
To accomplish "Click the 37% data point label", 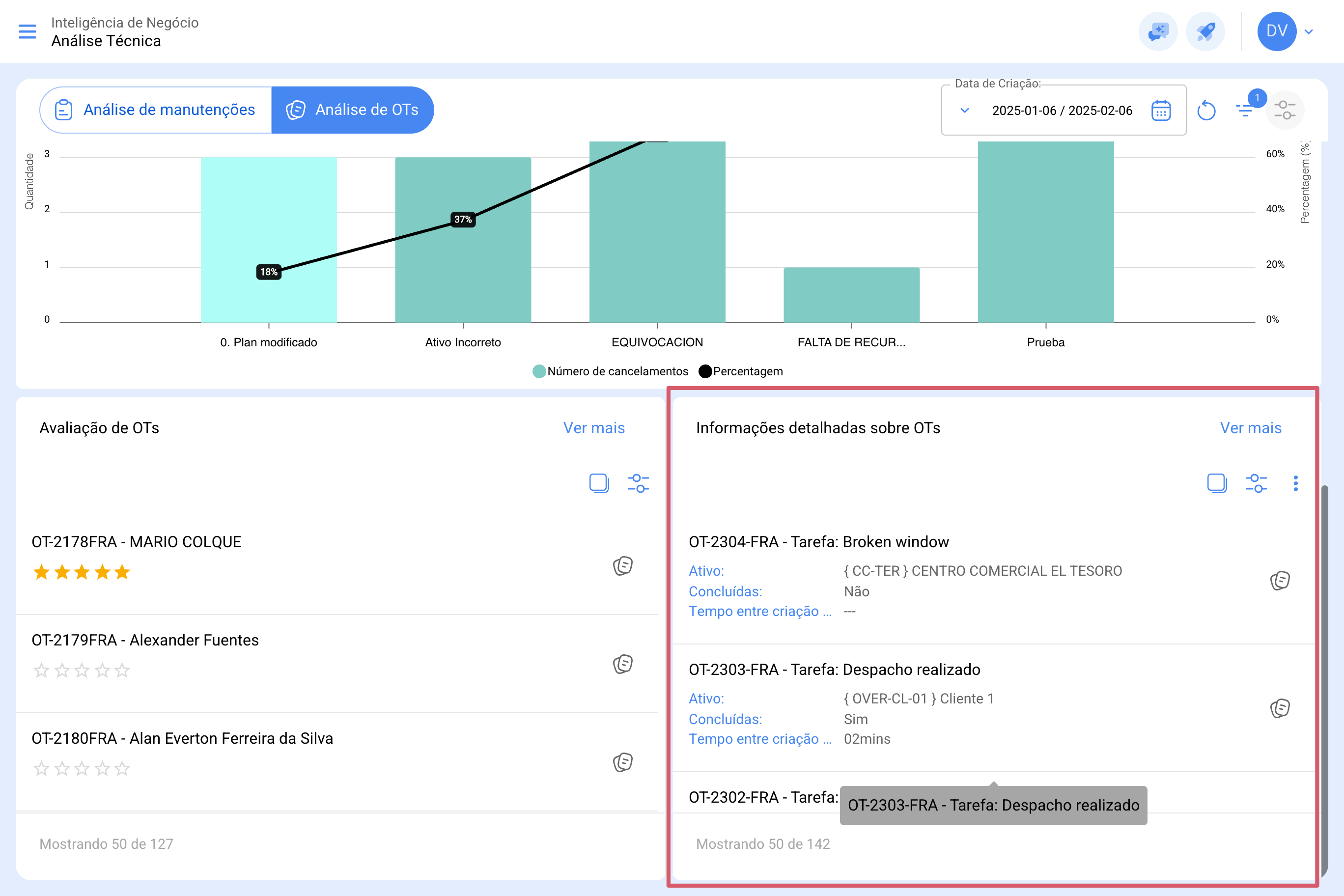I will pos(463,220).
